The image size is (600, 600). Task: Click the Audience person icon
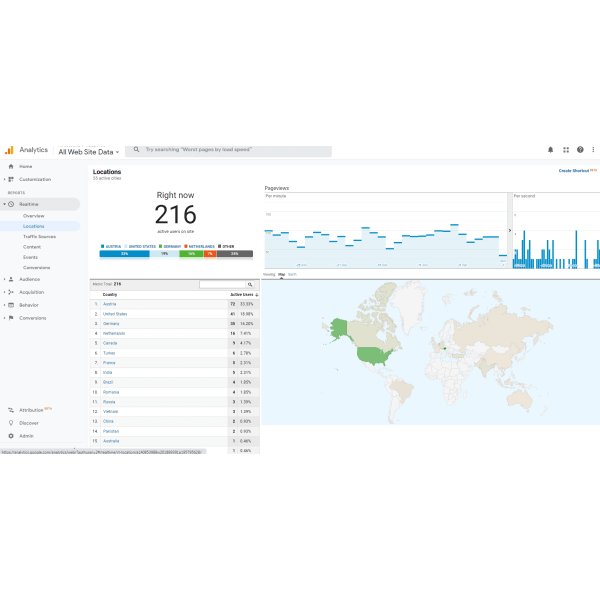(x=11, y=279)
